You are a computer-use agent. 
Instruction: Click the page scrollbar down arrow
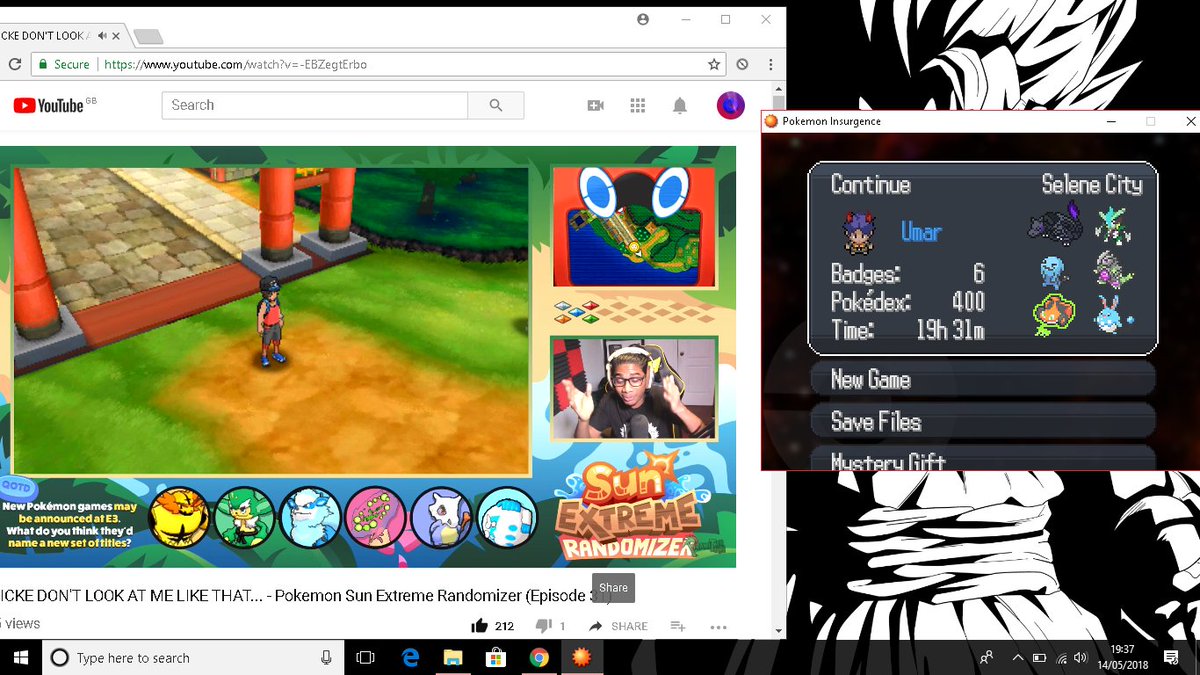point(777,630)
